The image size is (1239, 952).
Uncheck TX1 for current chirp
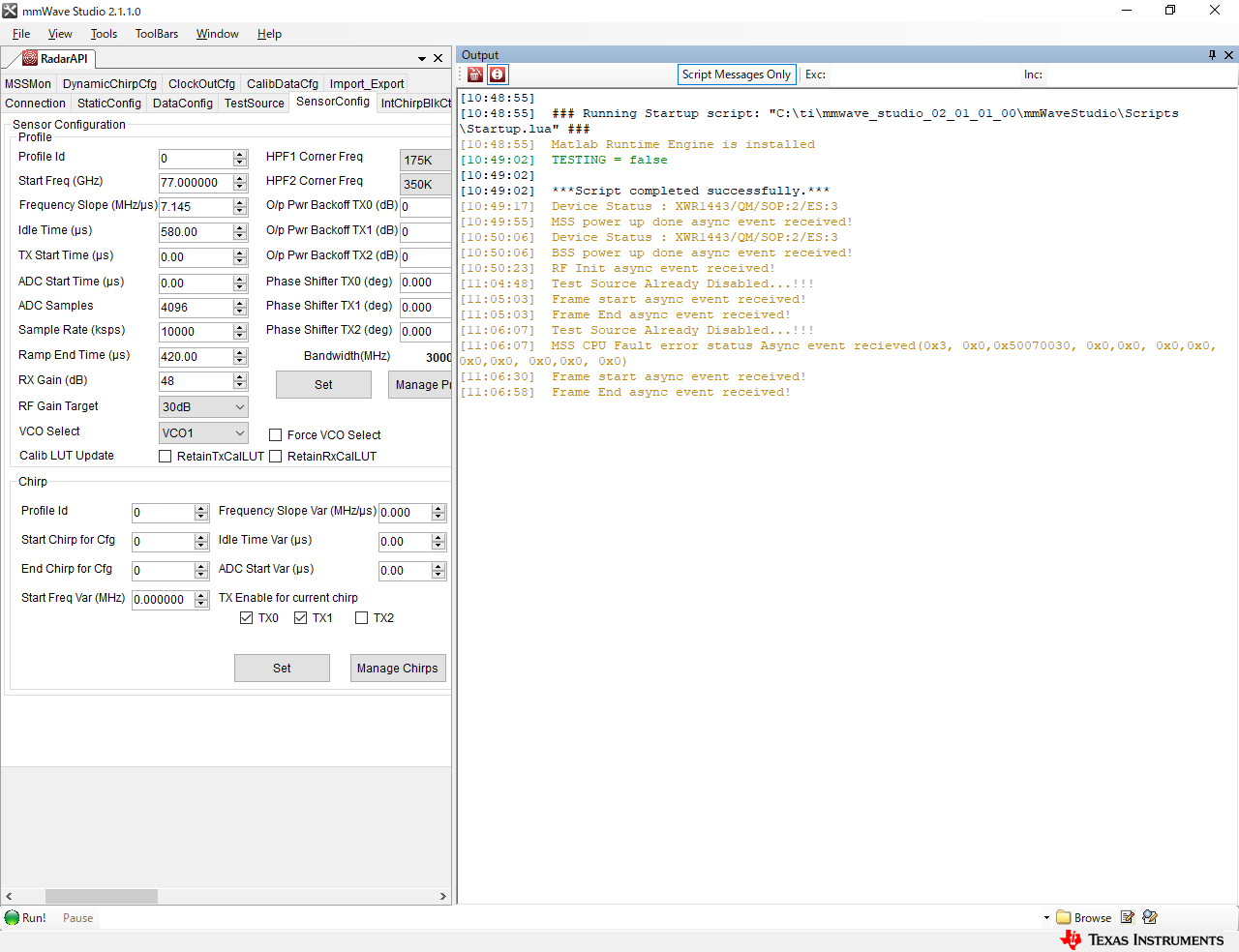(300, 618)
